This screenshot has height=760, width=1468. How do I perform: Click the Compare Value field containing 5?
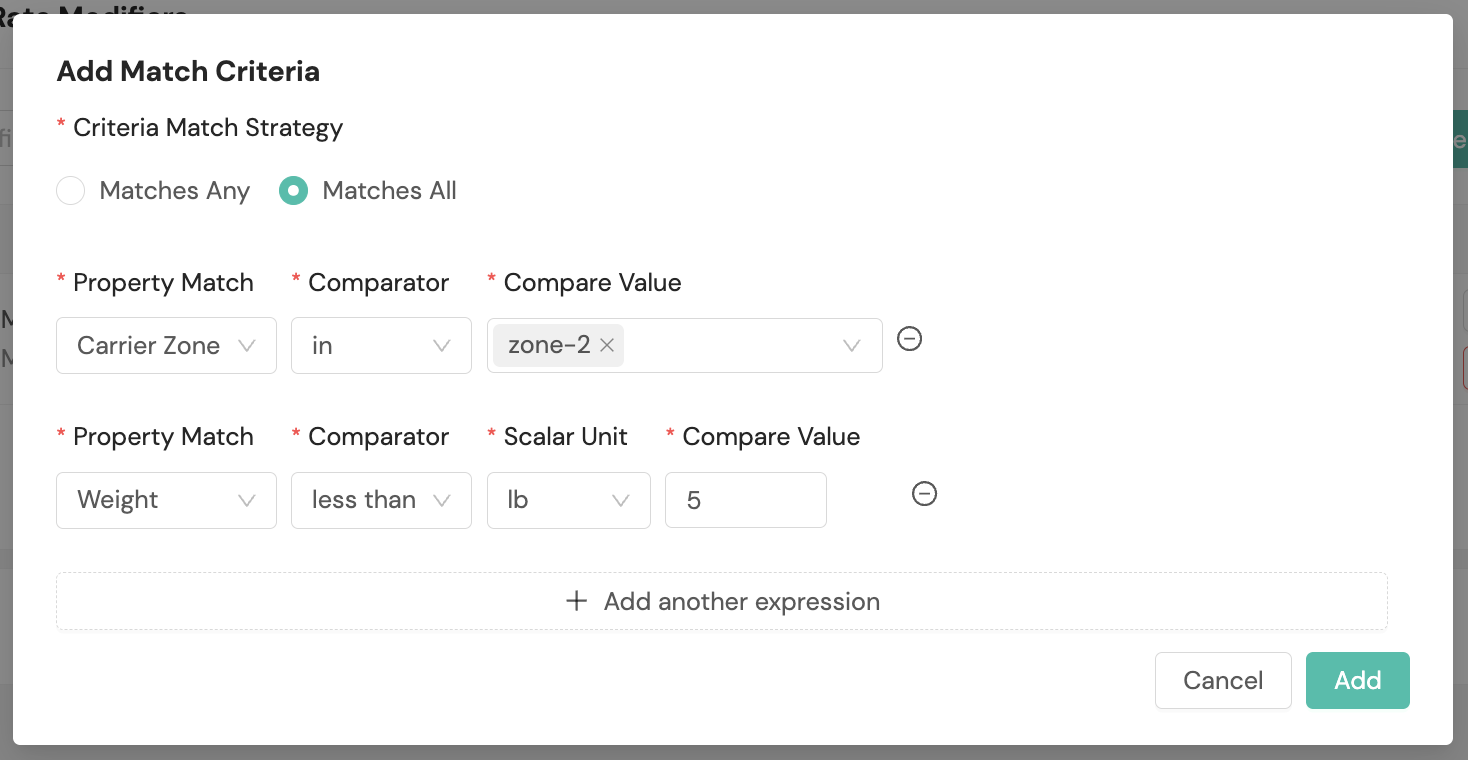[746, 499]
